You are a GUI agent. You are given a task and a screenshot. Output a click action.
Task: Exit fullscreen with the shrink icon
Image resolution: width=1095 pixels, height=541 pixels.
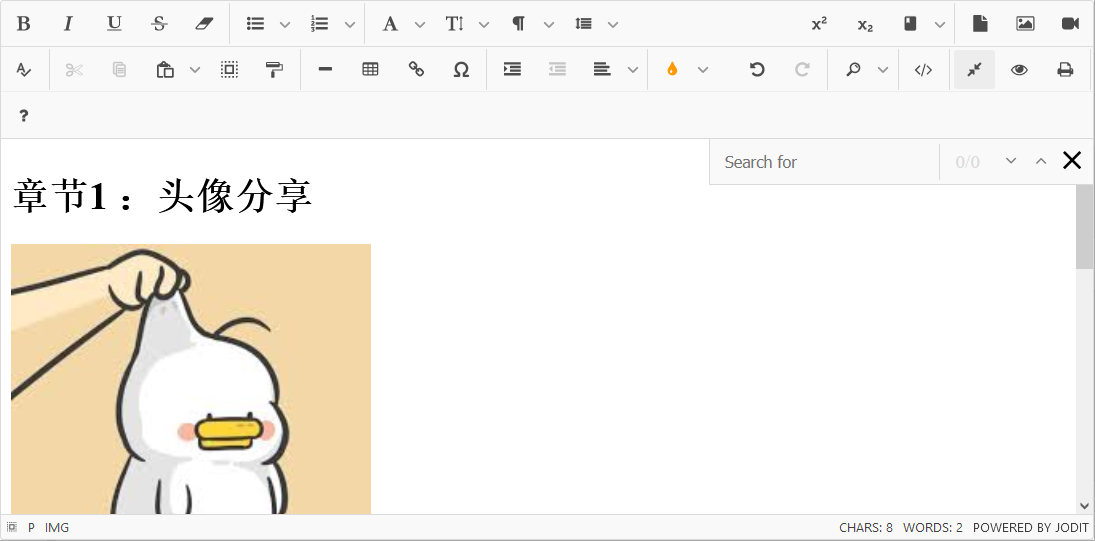pyautogui.click(x=975, y=70)
